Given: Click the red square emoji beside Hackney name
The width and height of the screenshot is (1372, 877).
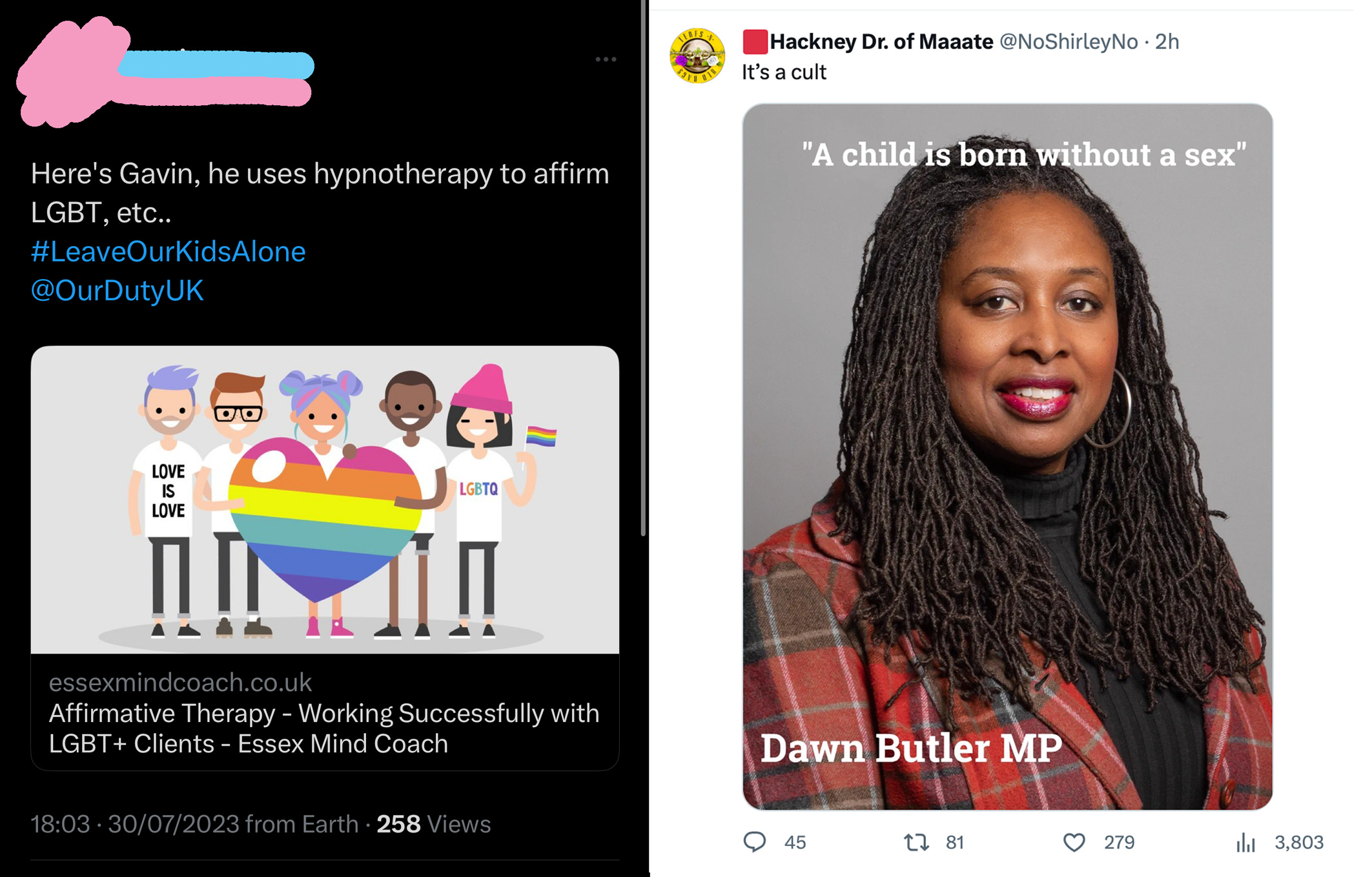Looking at the screenshot, I should pos(754,42).
